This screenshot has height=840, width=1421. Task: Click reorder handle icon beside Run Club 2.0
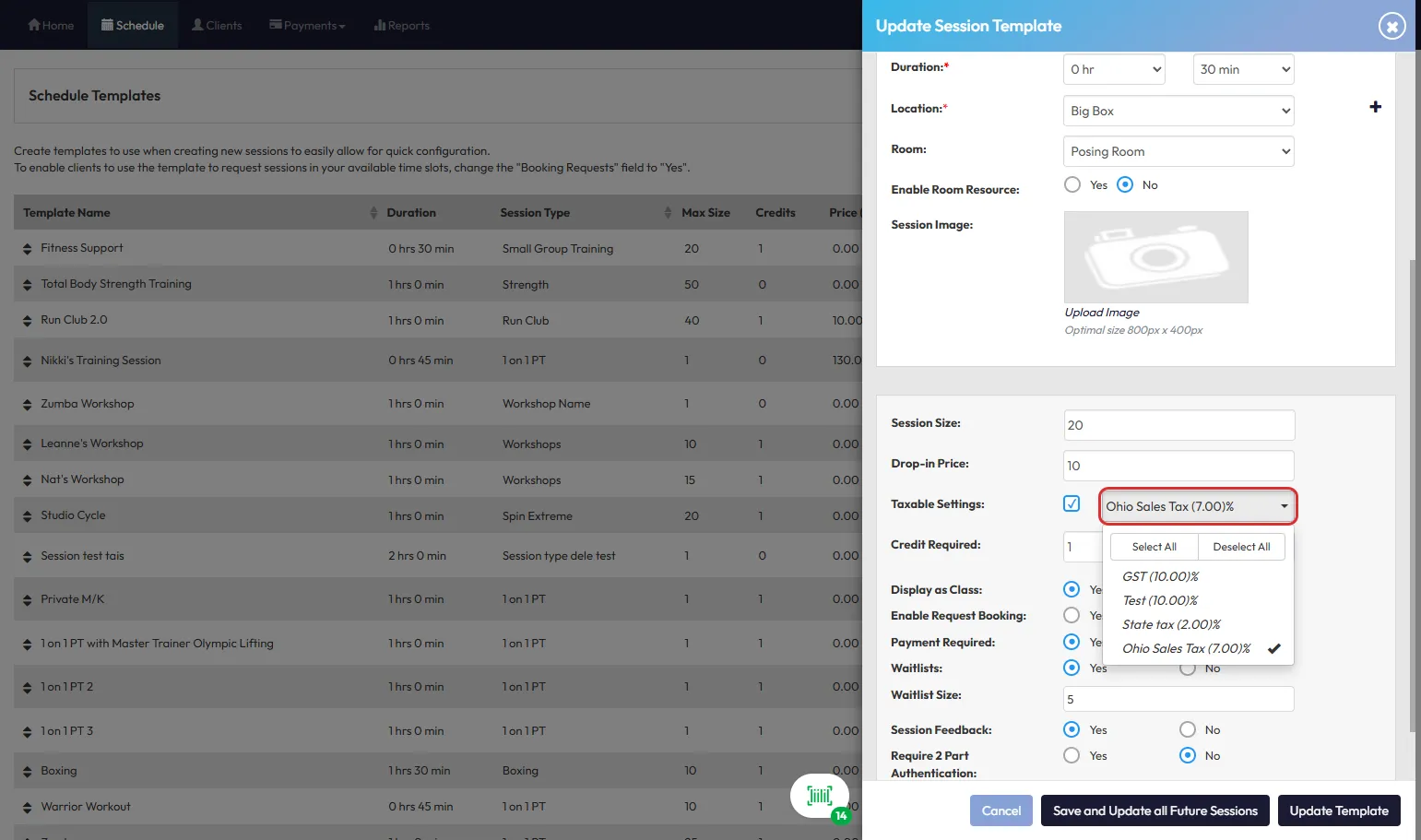[x=27, y=321]
